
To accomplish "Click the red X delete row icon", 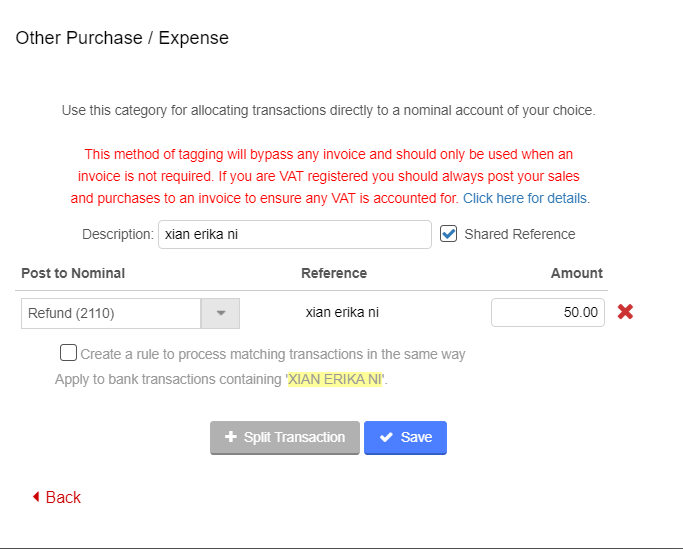I will [625, 312].
